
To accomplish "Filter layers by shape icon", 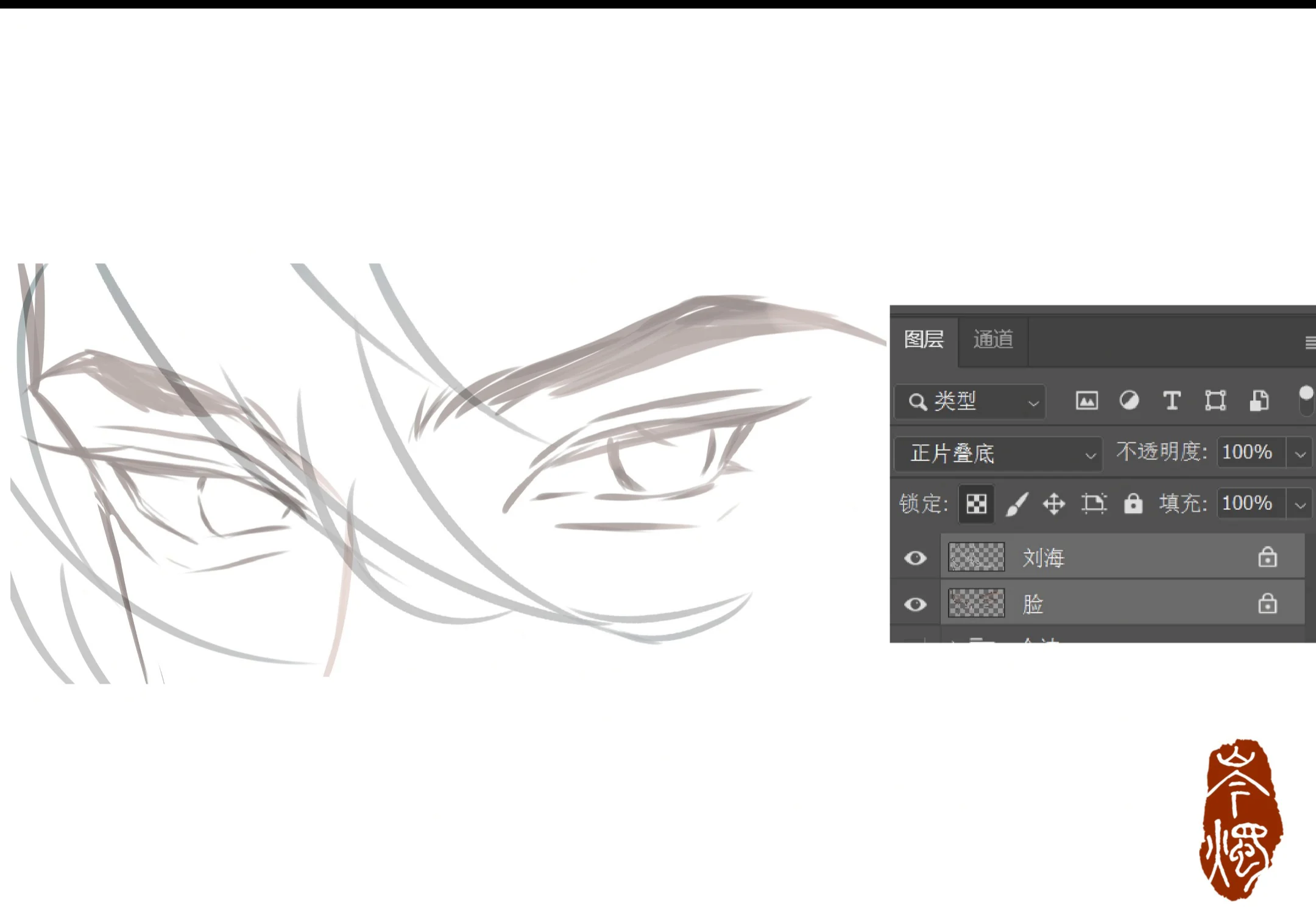I will click(1215, 401).
